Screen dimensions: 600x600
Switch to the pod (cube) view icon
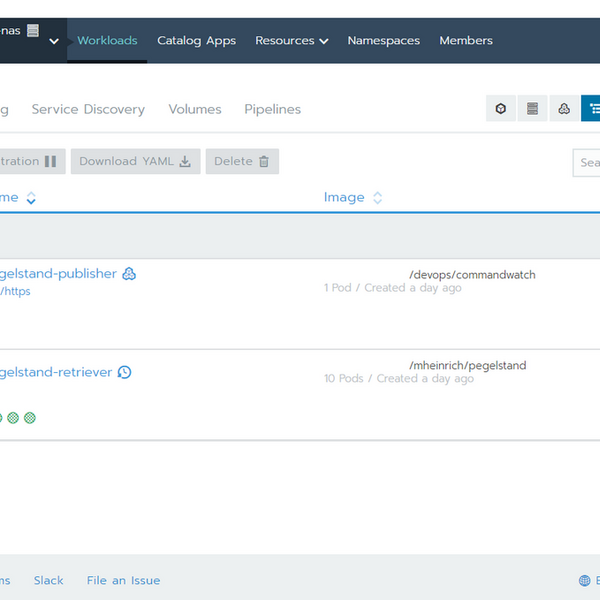501,109
